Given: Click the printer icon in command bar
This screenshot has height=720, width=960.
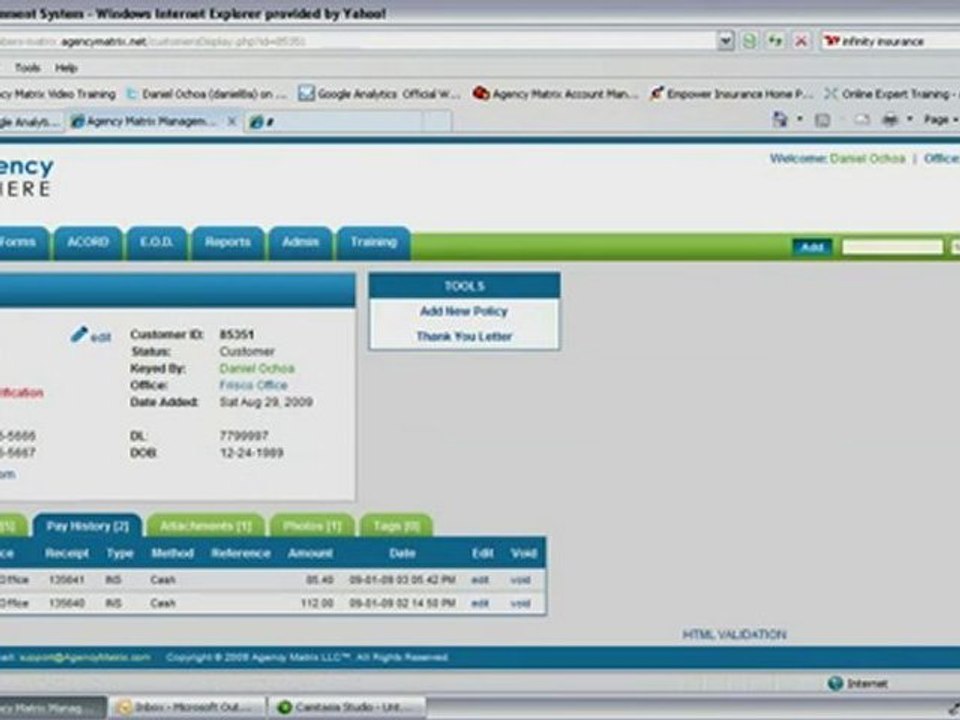Looking at the screenshot, I should (x=890, y=119).
